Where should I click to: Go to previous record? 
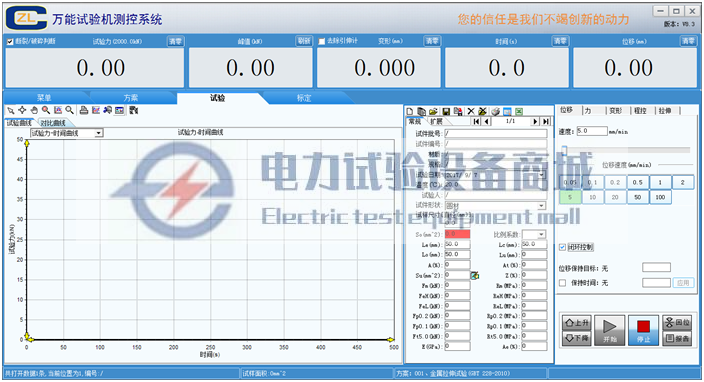[x=487, y=122]
